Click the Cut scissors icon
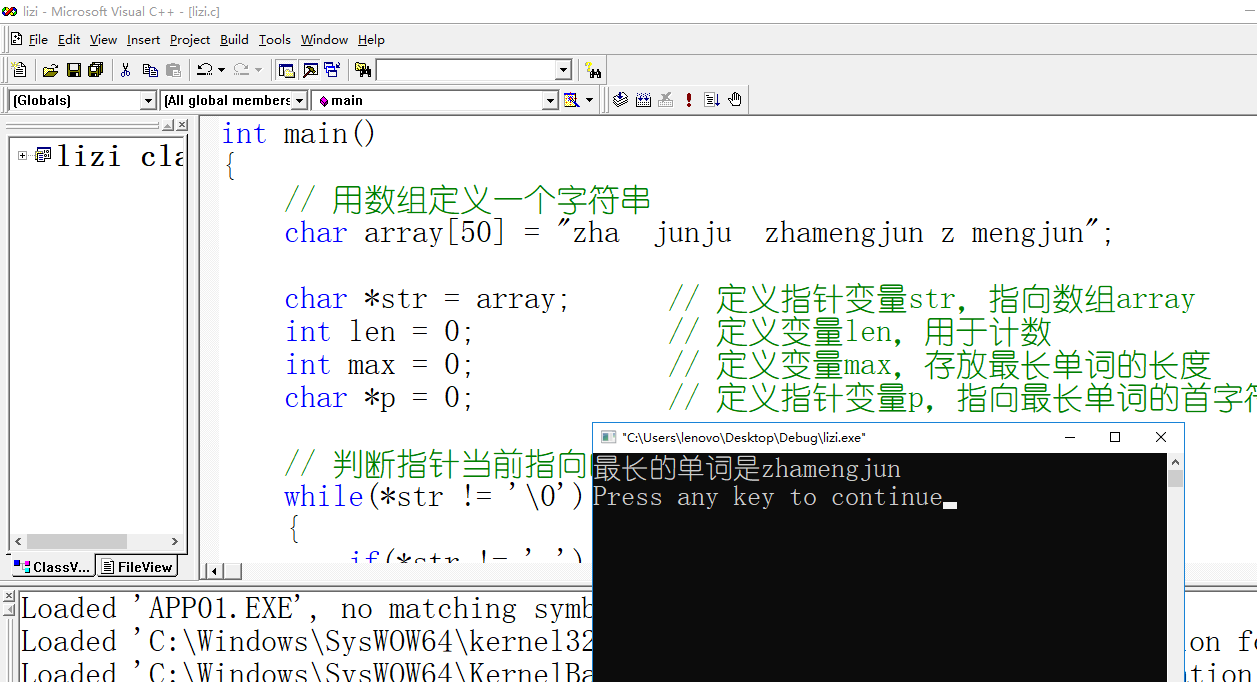The width and height of the screenshot is (1257, 682). (126, 70)
